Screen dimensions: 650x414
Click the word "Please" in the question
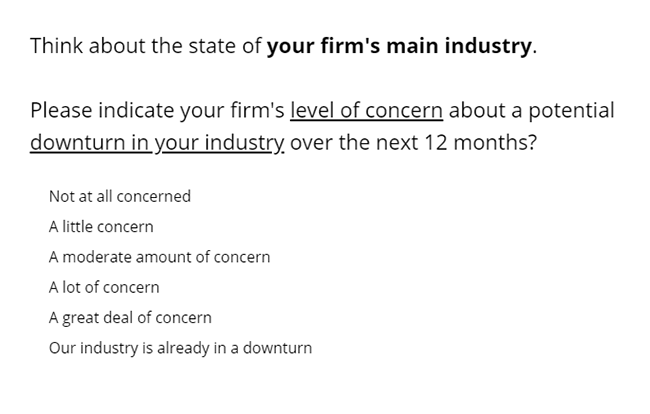coord(61,111)
